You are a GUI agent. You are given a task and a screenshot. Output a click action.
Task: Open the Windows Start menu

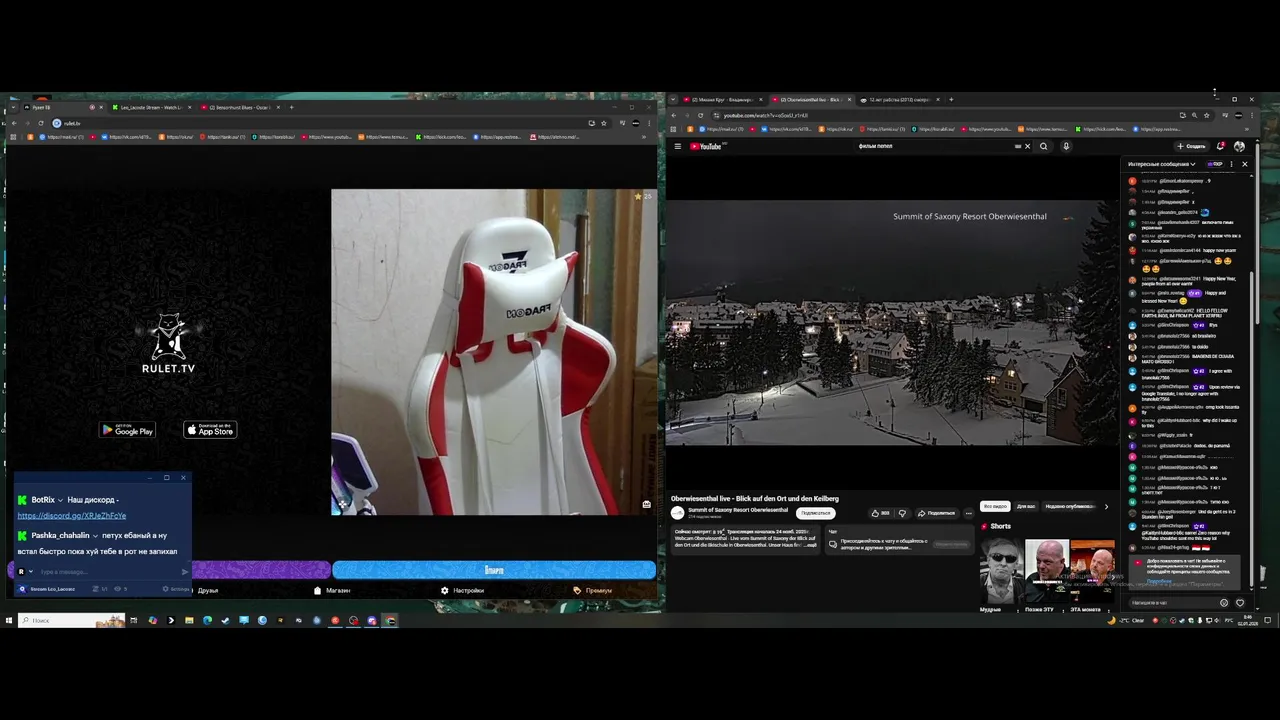(8, 620)
